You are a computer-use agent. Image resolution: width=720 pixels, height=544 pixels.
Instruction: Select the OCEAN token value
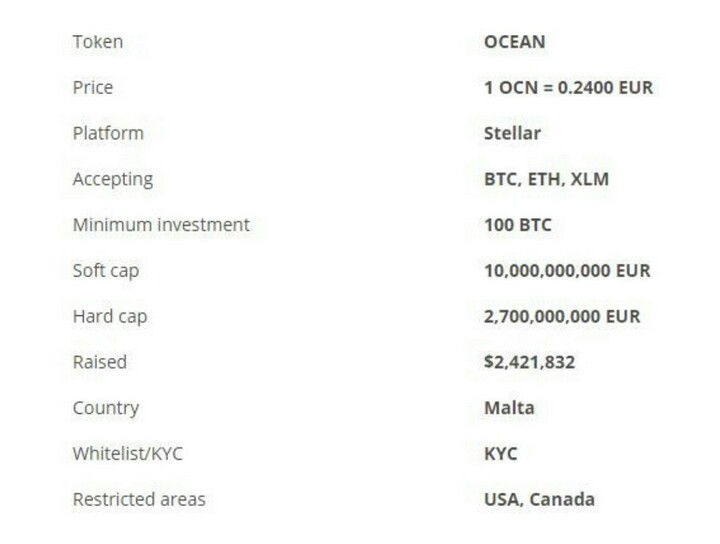(515, 42)
